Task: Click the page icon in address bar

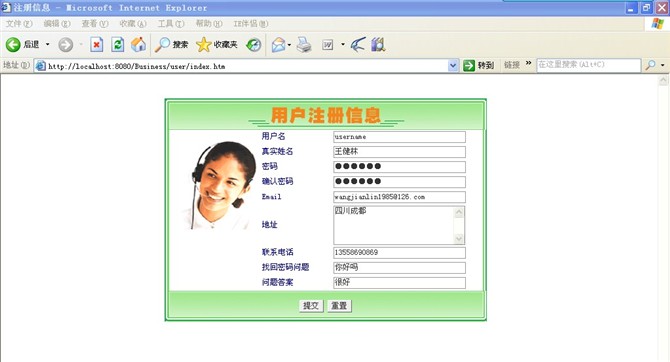Action: 41,66
